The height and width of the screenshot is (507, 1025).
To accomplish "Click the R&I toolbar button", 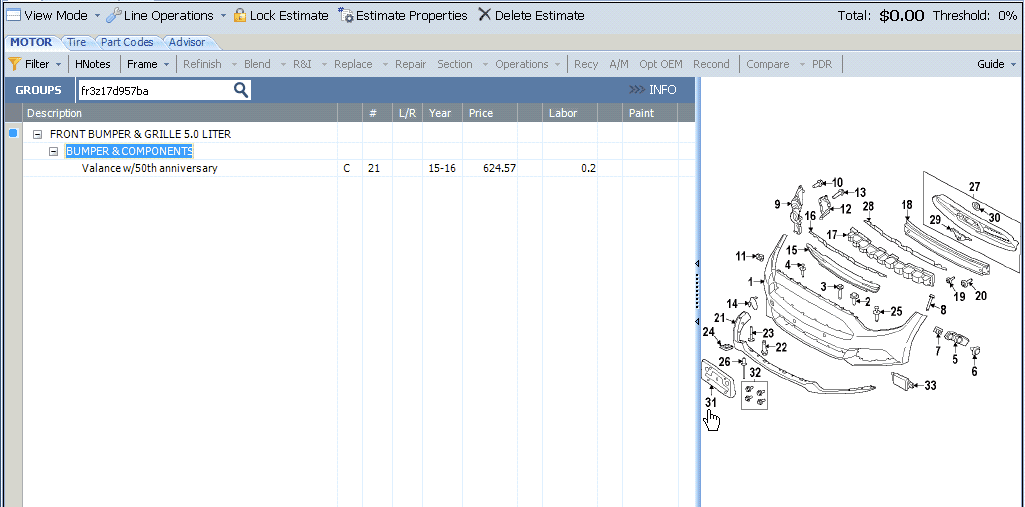I will 302,64.
